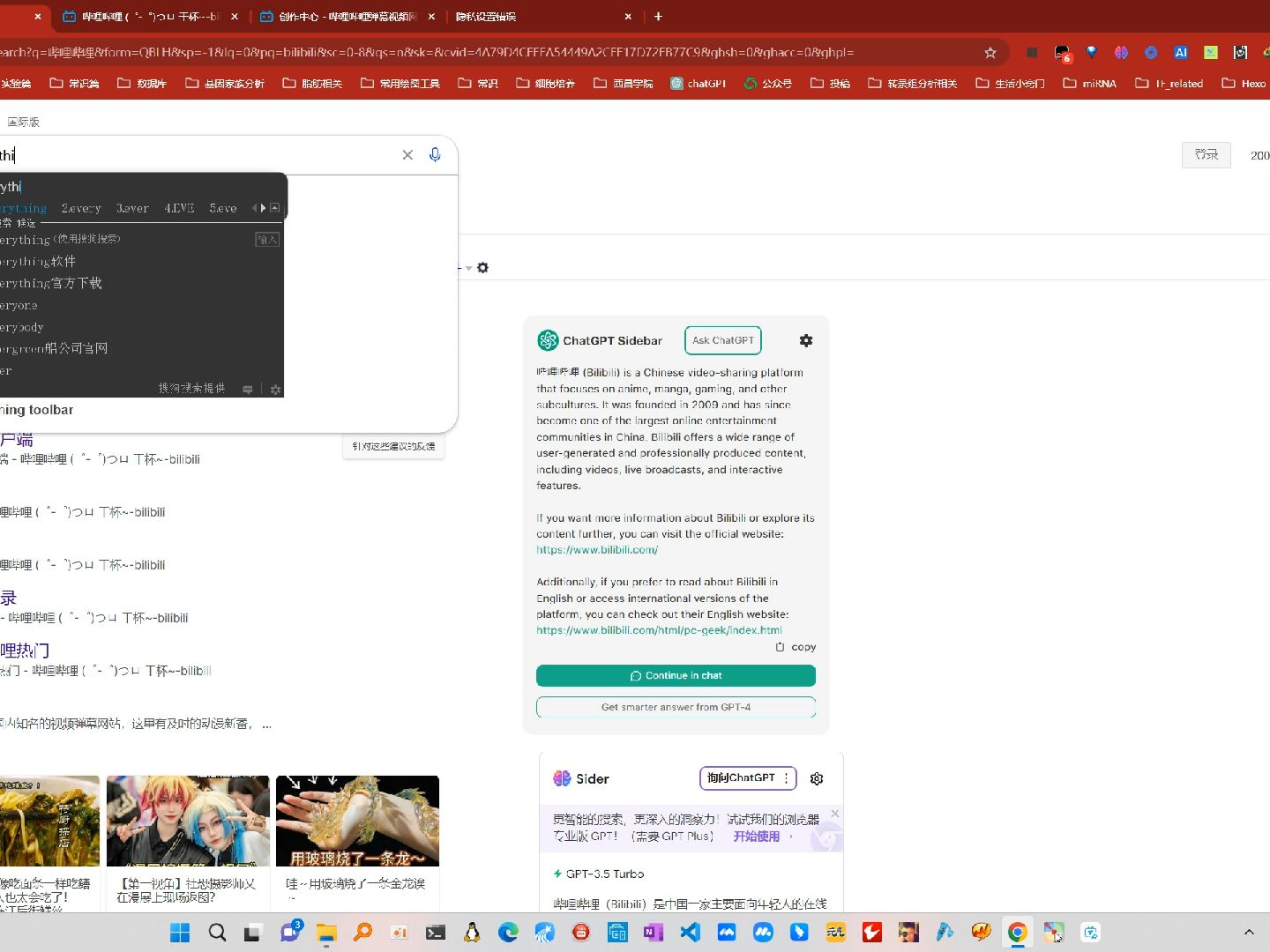Launch Microsoft Edge from the taskbar
Image resolution: width=1270 pixels, height=952 pixels.
click(508, 933)
